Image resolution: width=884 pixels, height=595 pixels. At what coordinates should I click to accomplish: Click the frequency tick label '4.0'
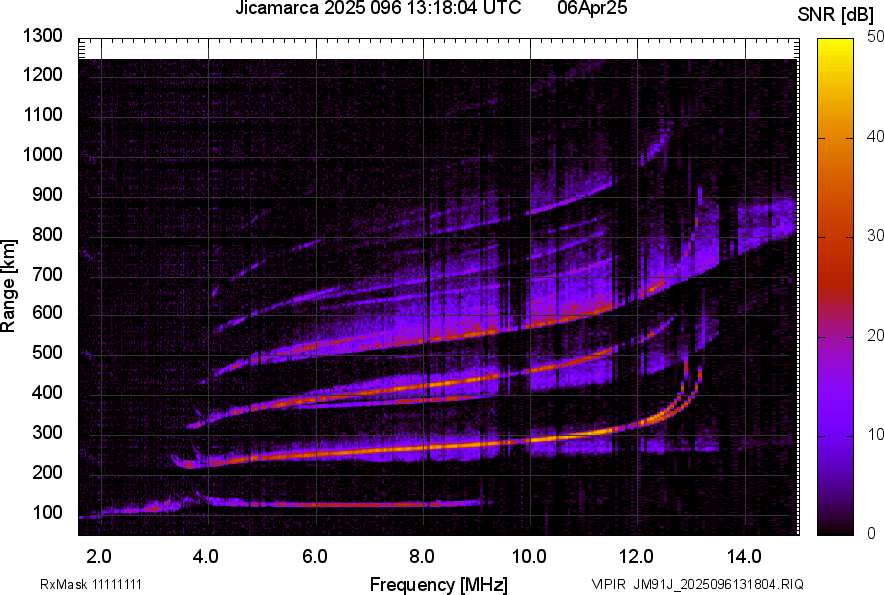point(206,557)
